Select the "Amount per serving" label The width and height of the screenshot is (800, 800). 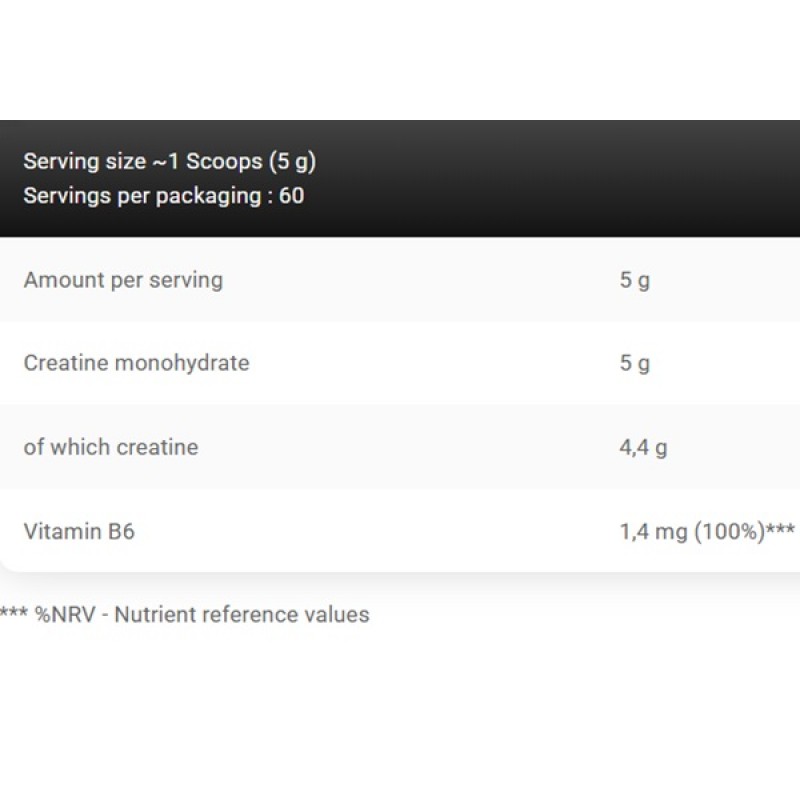pos(123,280)
